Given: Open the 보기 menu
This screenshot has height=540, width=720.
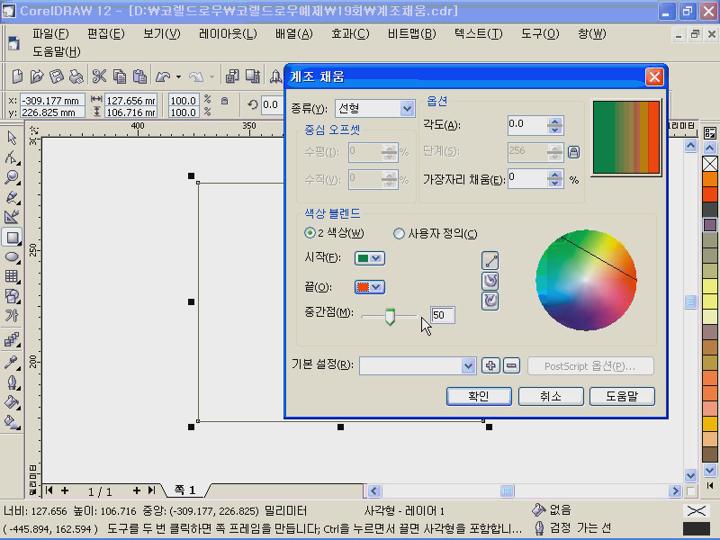Looking at the screenshot, I should click(x=162, y=34).
